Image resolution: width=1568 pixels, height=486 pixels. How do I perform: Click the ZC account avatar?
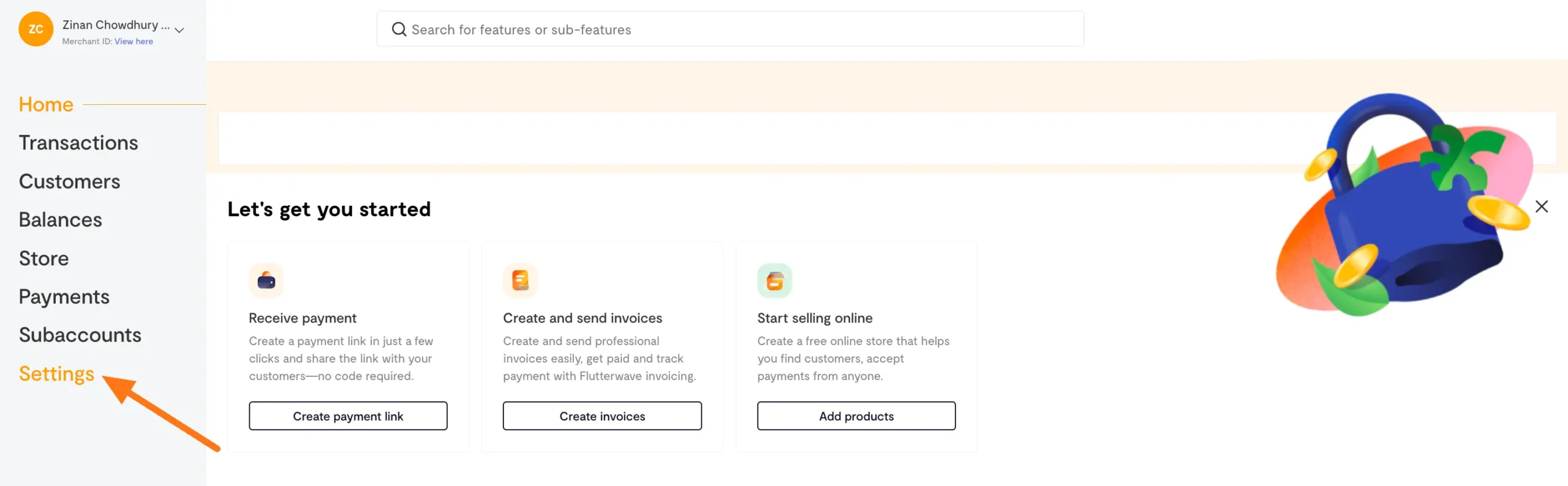36,29
